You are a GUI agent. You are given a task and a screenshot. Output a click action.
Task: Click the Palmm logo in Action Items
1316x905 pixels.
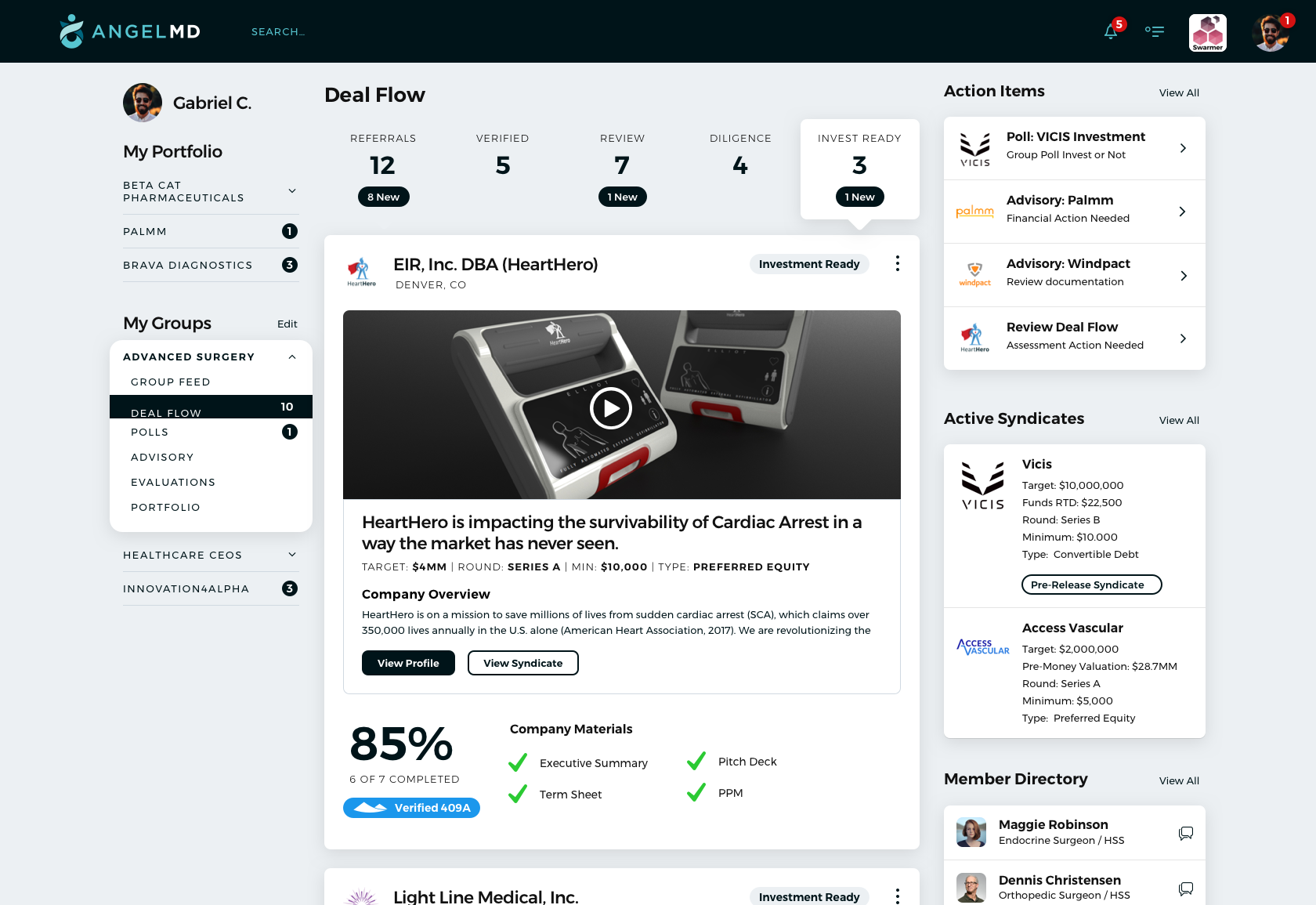[x=975, y=212]
